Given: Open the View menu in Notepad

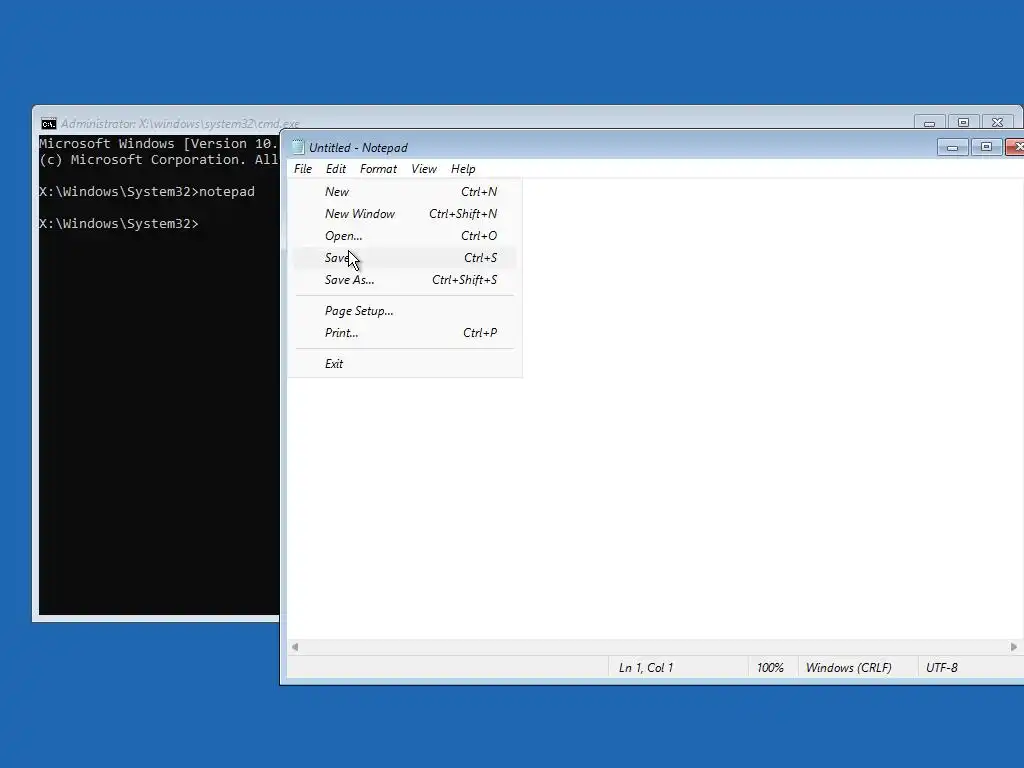Looking at the screenshot, I should point(424,168).
